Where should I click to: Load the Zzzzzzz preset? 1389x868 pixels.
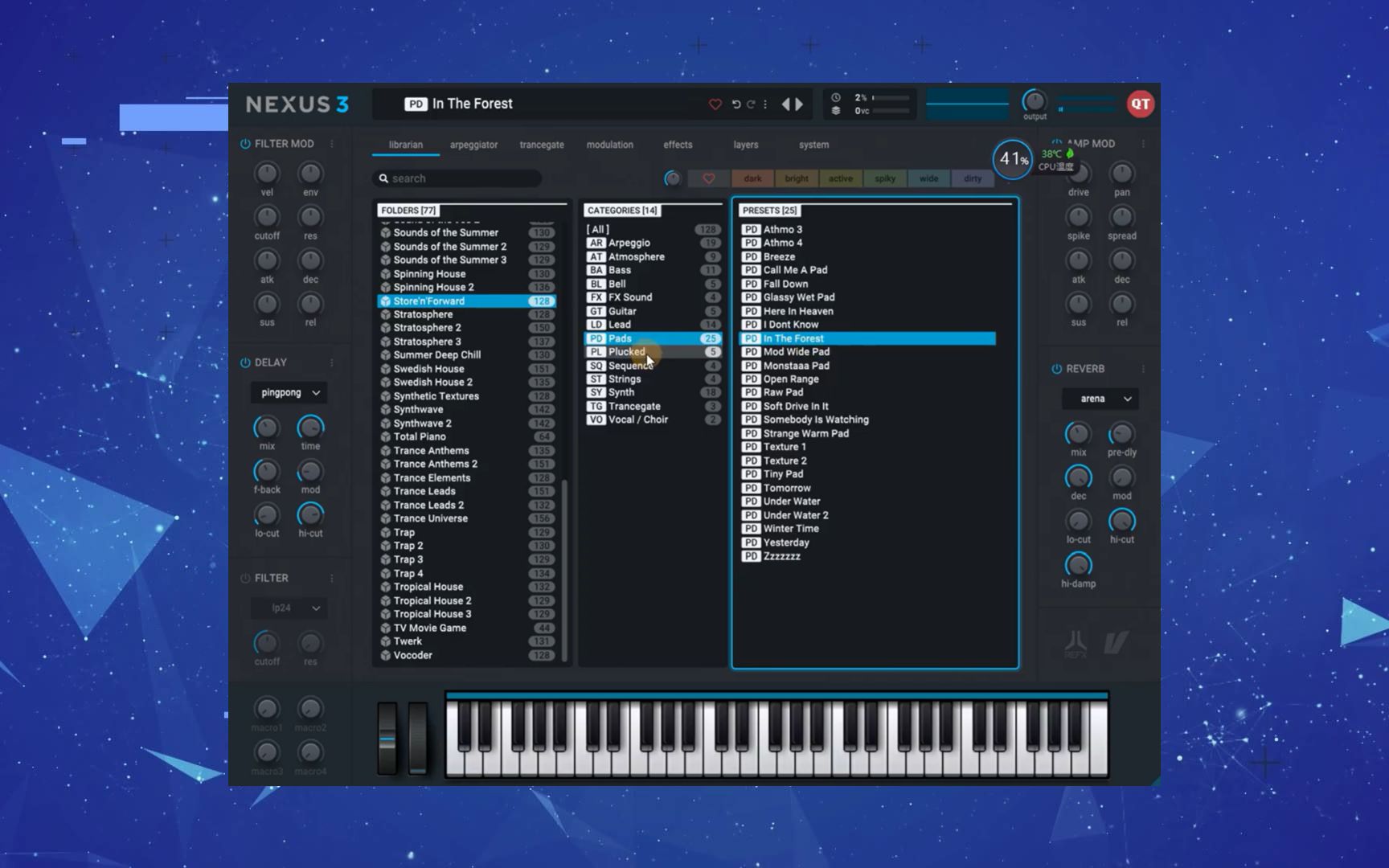[867, 556]
